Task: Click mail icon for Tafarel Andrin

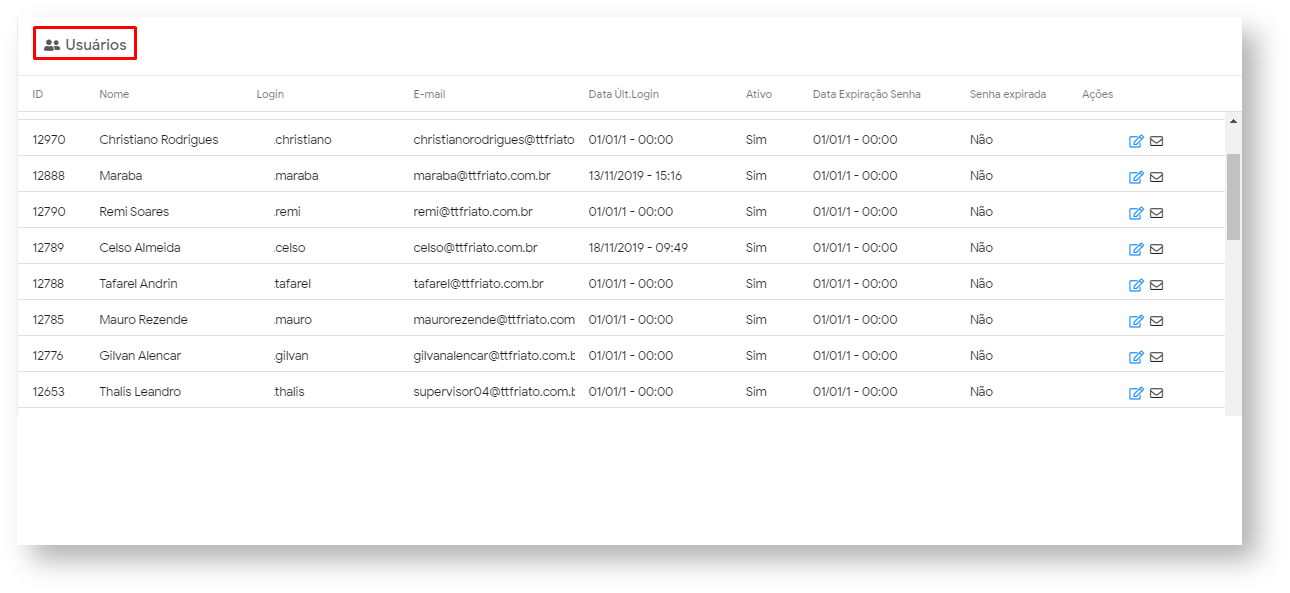Action: [1156, 285]
